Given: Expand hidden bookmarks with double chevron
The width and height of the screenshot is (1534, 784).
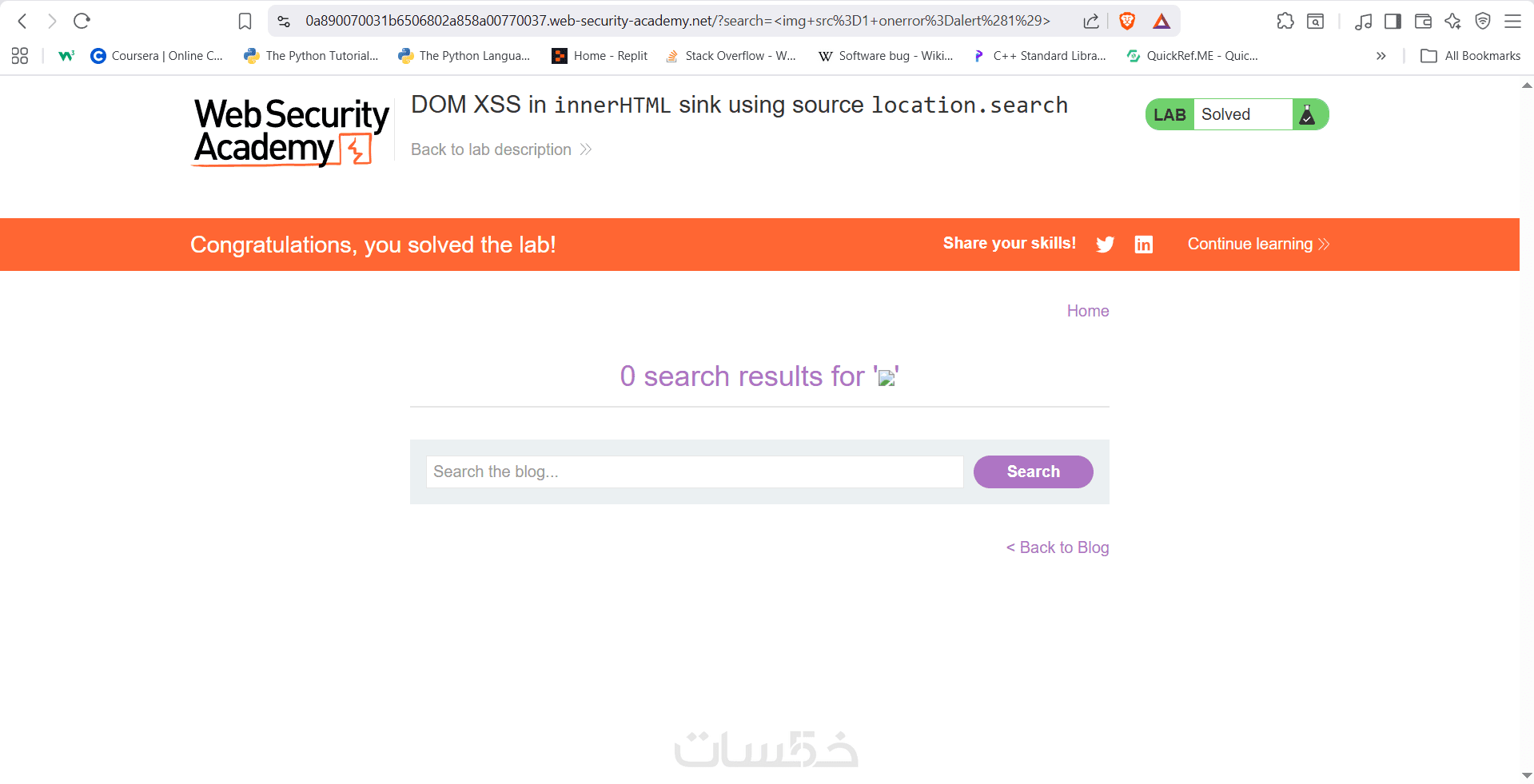Looking at the screenshot, I should 1381,56.
